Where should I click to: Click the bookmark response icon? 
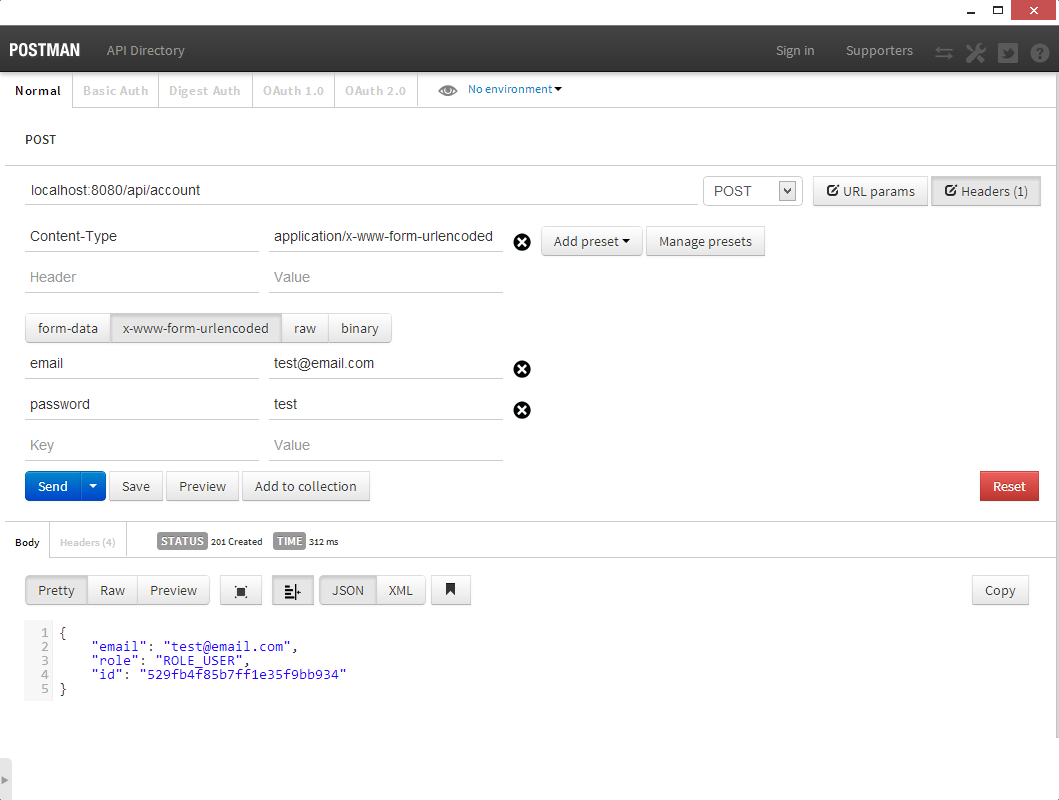point(450,590)
